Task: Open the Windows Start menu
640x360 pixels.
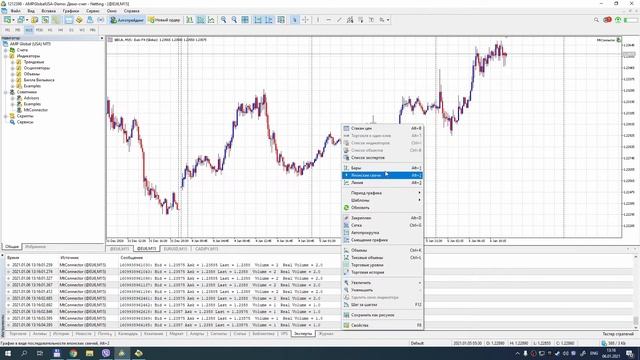Action: point(8,353)
